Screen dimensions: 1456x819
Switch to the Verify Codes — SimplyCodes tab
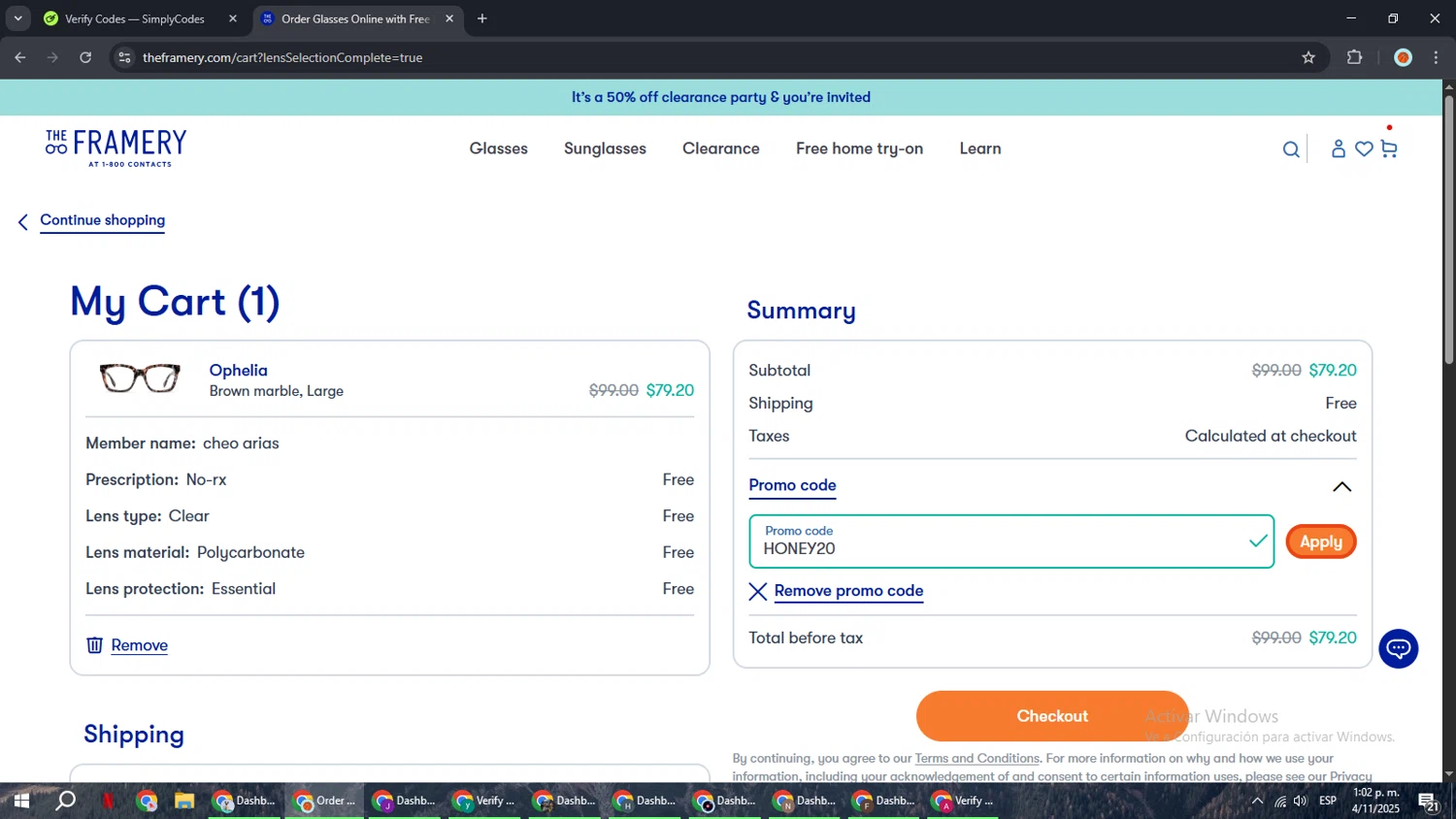pos(134,18)
